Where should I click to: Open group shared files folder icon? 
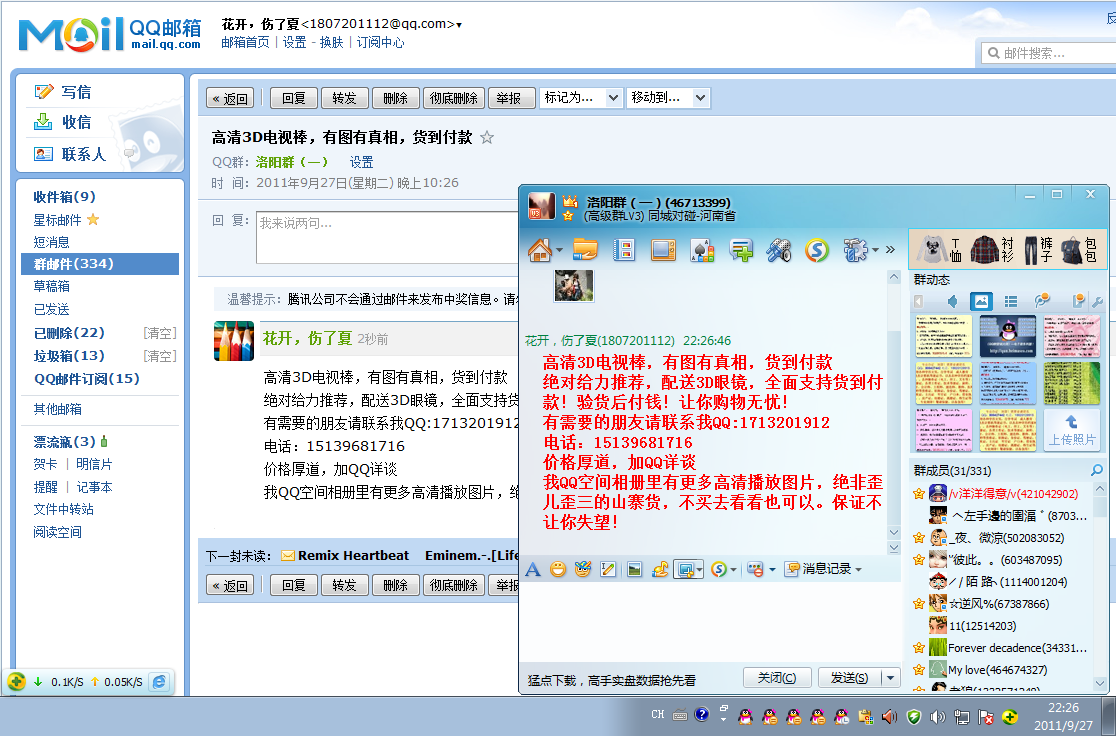[586, 250]
